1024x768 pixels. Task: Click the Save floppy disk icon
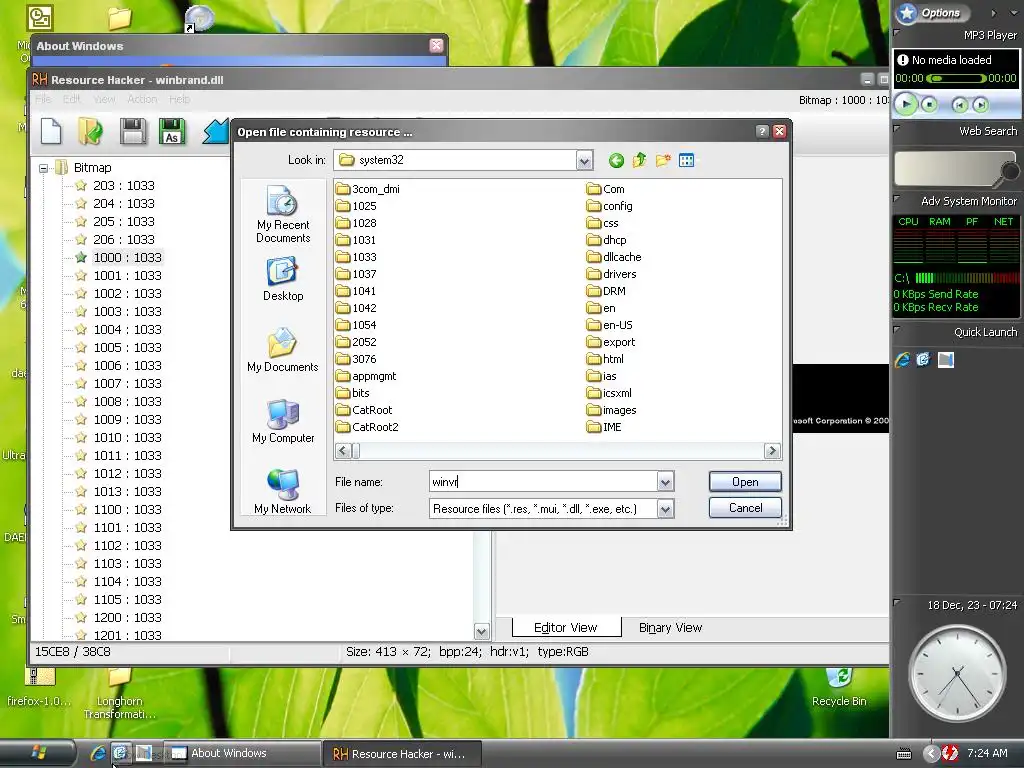pyautogui.click(x=133, y=131)
